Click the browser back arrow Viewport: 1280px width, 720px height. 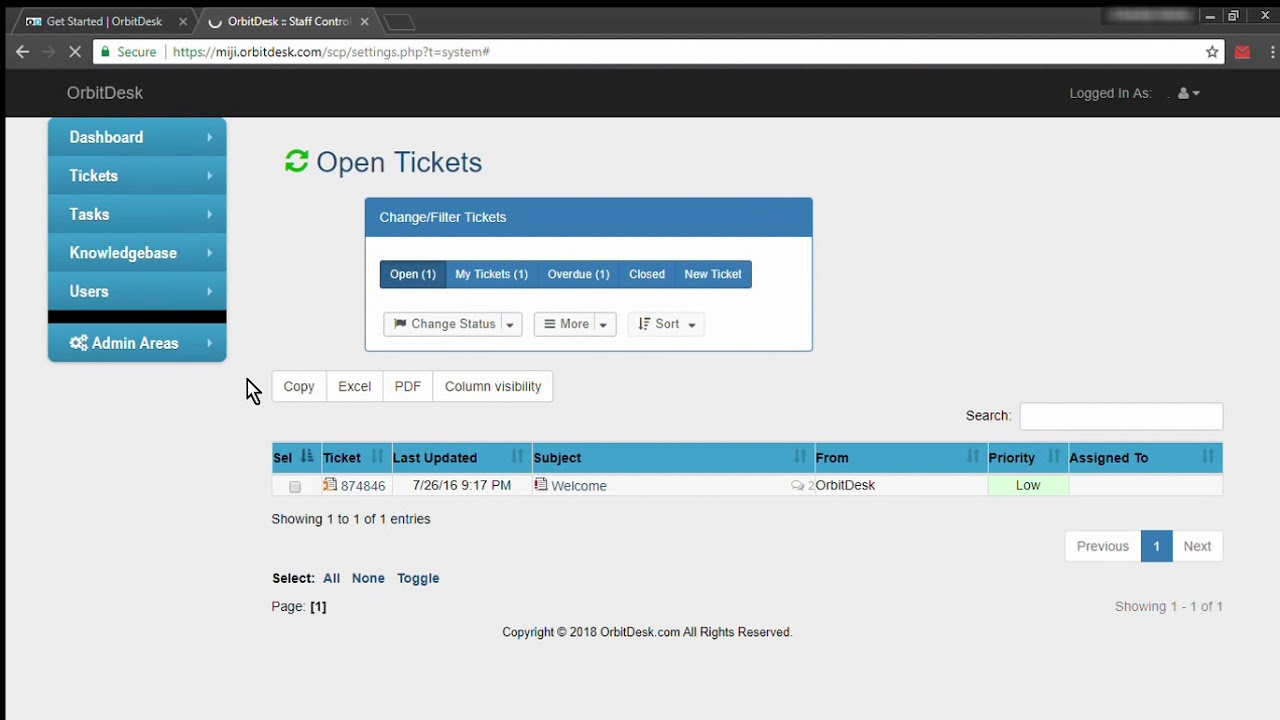tap(22, 52)
